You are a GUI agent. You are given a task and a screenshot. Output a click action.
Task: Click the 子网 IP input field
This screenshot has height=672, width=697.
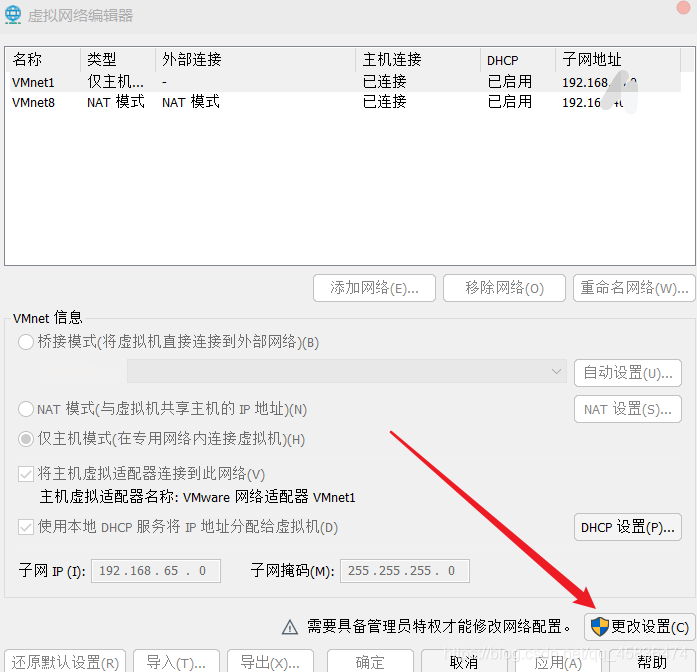pyautogui.click(x=156, y=571)
